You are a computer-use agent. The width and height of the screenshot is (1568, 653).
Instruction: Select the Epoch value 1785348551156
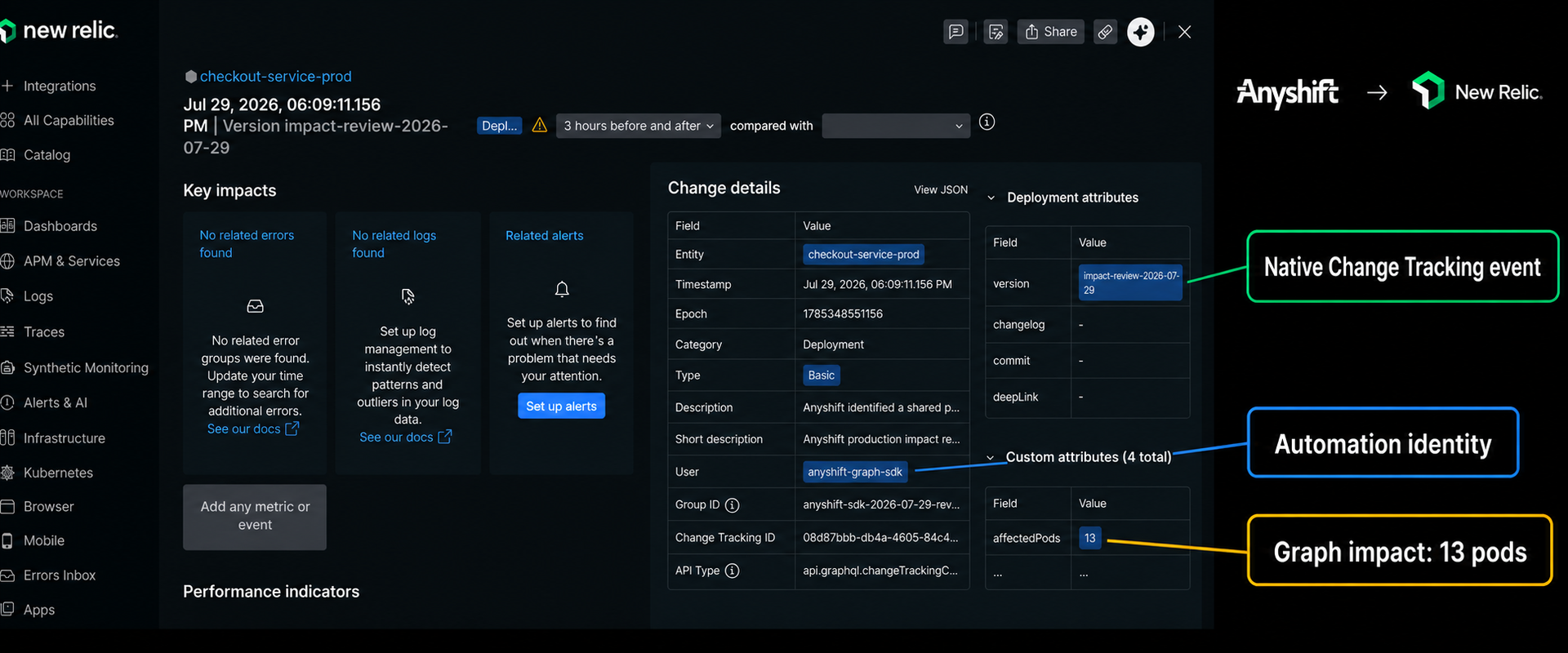coord(843,314)
